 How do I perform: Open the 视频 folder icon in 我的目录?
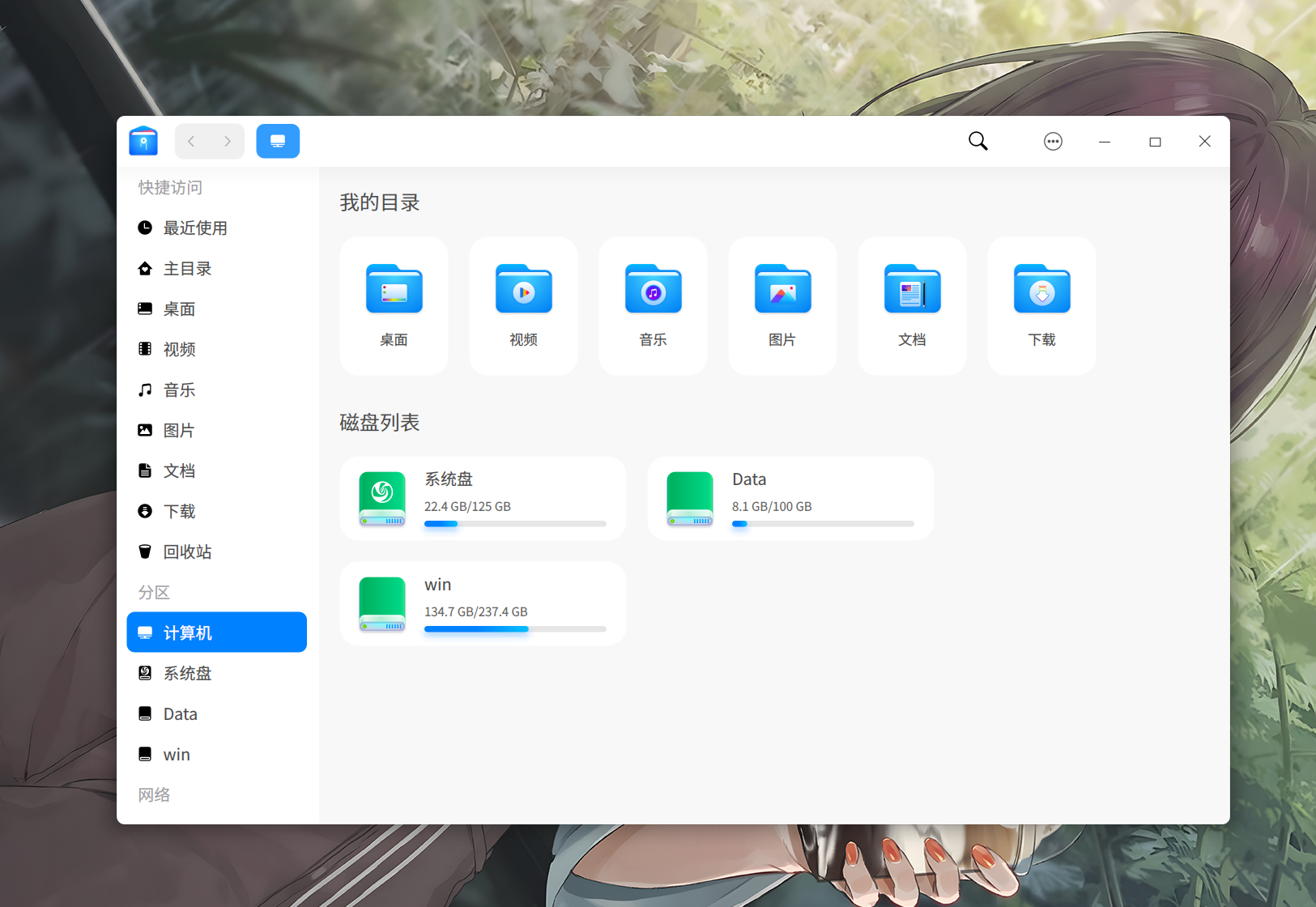pyautogui.click(x=524, y=288)
